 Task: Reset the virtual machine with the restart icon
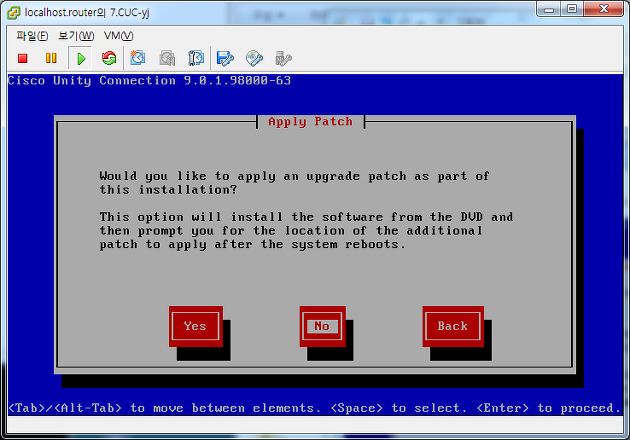tap(109, 58)
